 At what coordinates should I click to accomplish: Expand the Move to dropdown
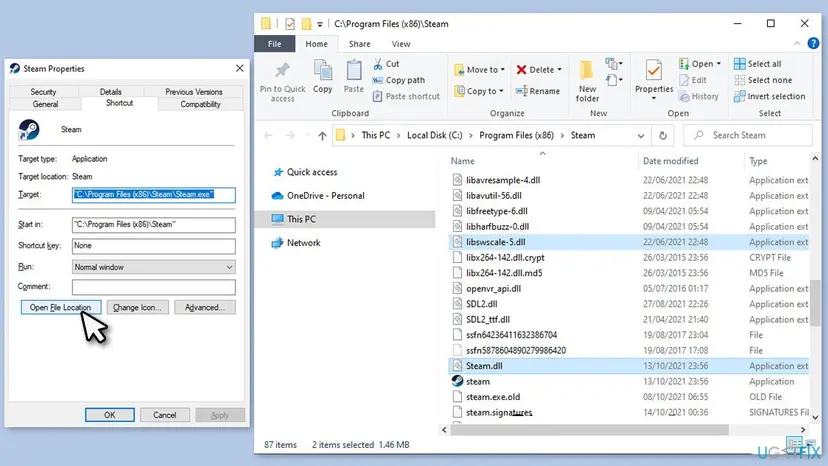click(x=503, y=70)
